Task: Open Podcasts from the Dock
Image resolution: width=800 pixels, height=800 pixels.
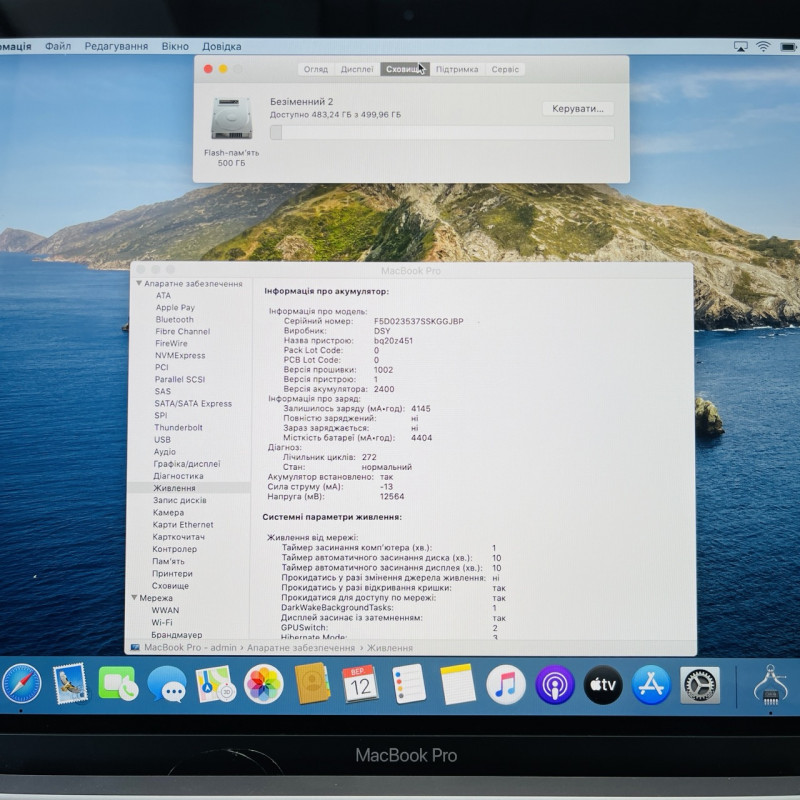Action: (x=555, y=685)
